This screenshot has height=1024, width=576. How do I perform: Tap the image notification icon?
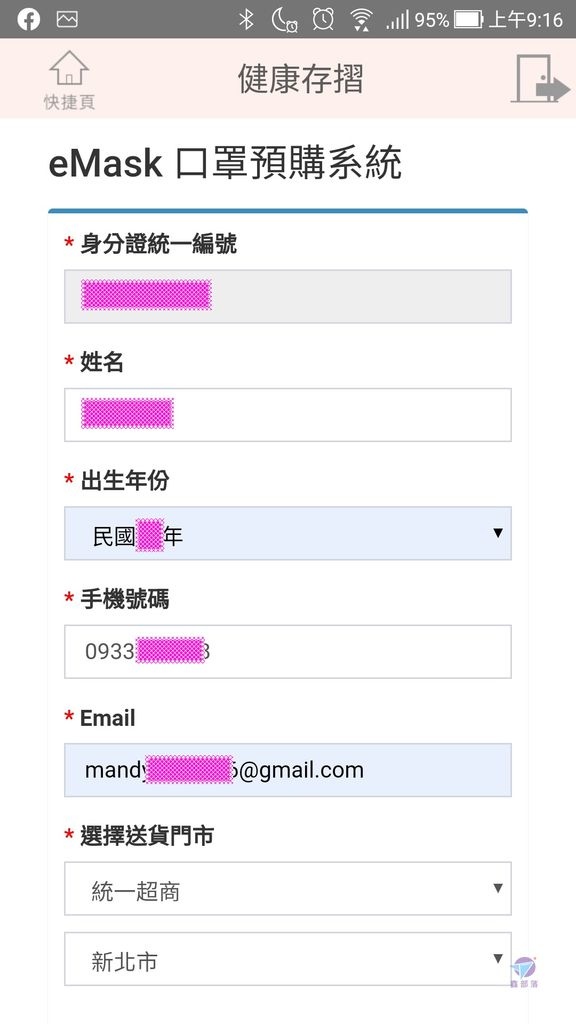click(x=67, y=20)
